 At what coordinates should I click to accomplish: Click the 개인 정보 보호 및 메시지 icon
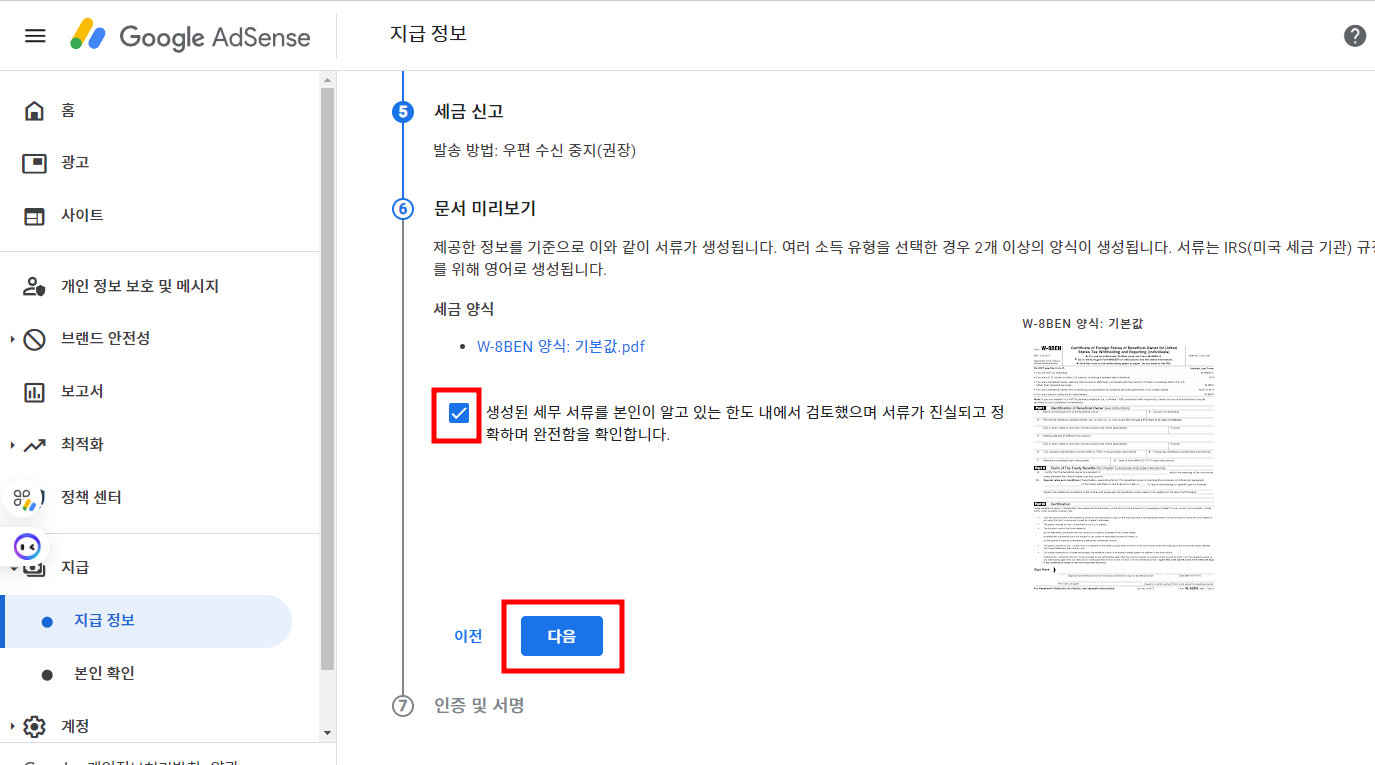pos(35,285)
